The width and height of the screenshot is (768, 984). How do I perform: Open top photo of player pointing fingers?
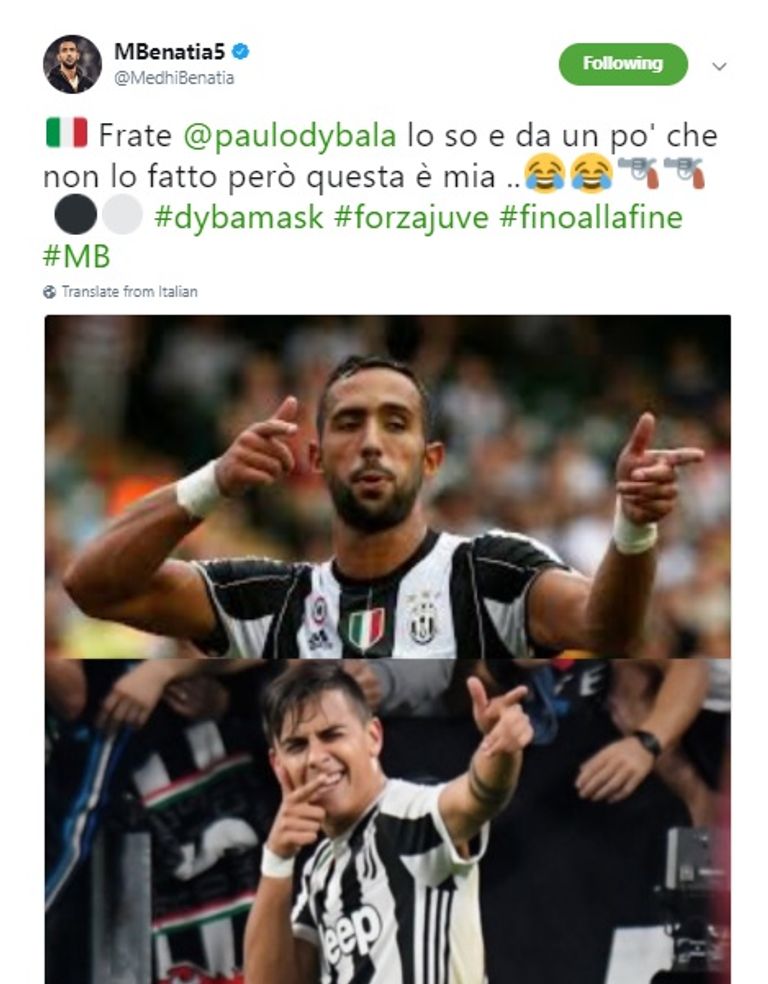point(388,486)
